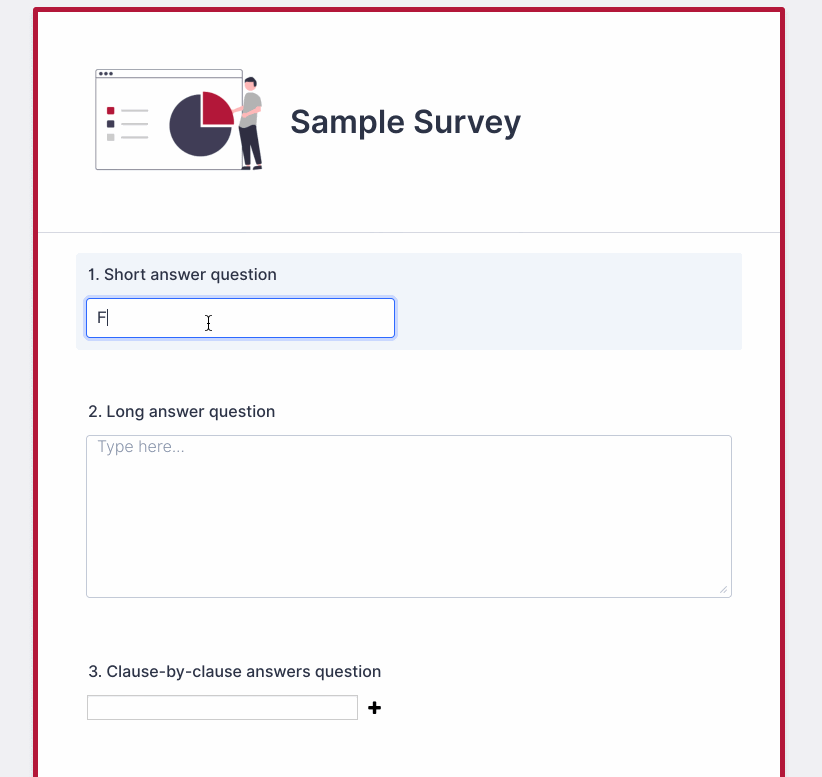
Task: Click the plus icon beside question 3
Action: 374,707
